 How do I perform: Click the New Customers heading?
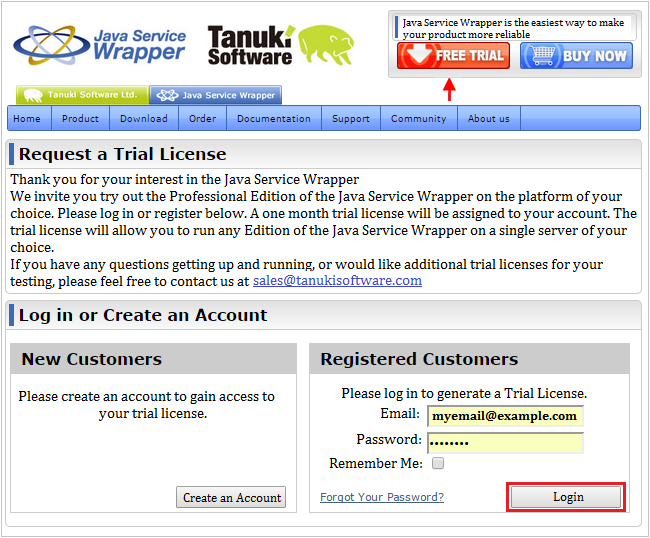pos(92,359)
